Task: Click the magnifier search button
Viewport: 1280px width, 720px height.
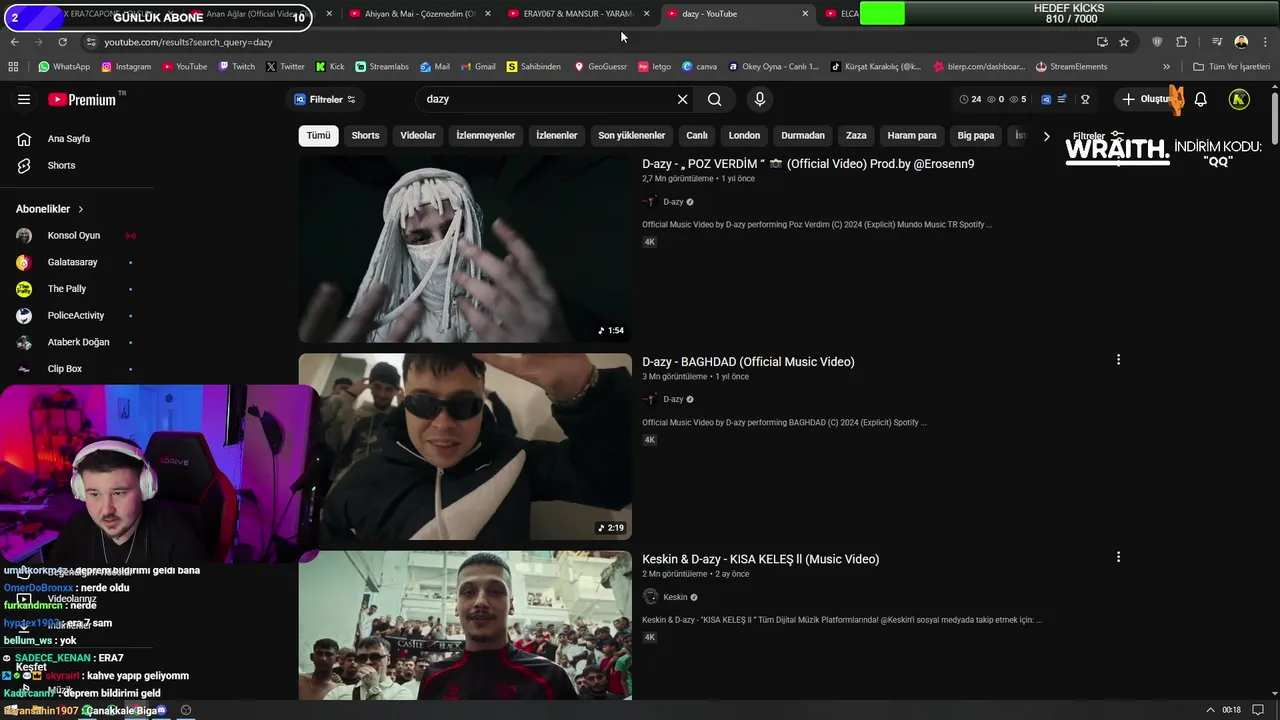Action: point(714,99)
